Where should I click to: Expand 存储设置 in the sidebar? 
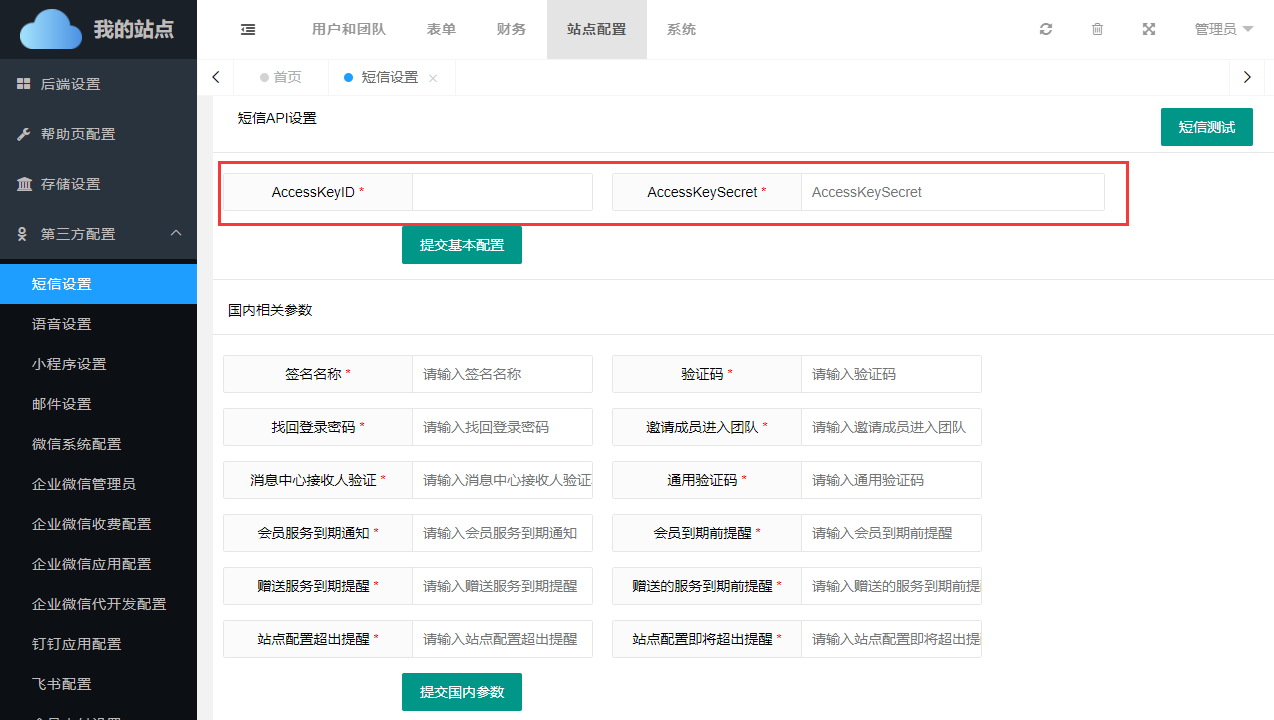coord(70,184)
